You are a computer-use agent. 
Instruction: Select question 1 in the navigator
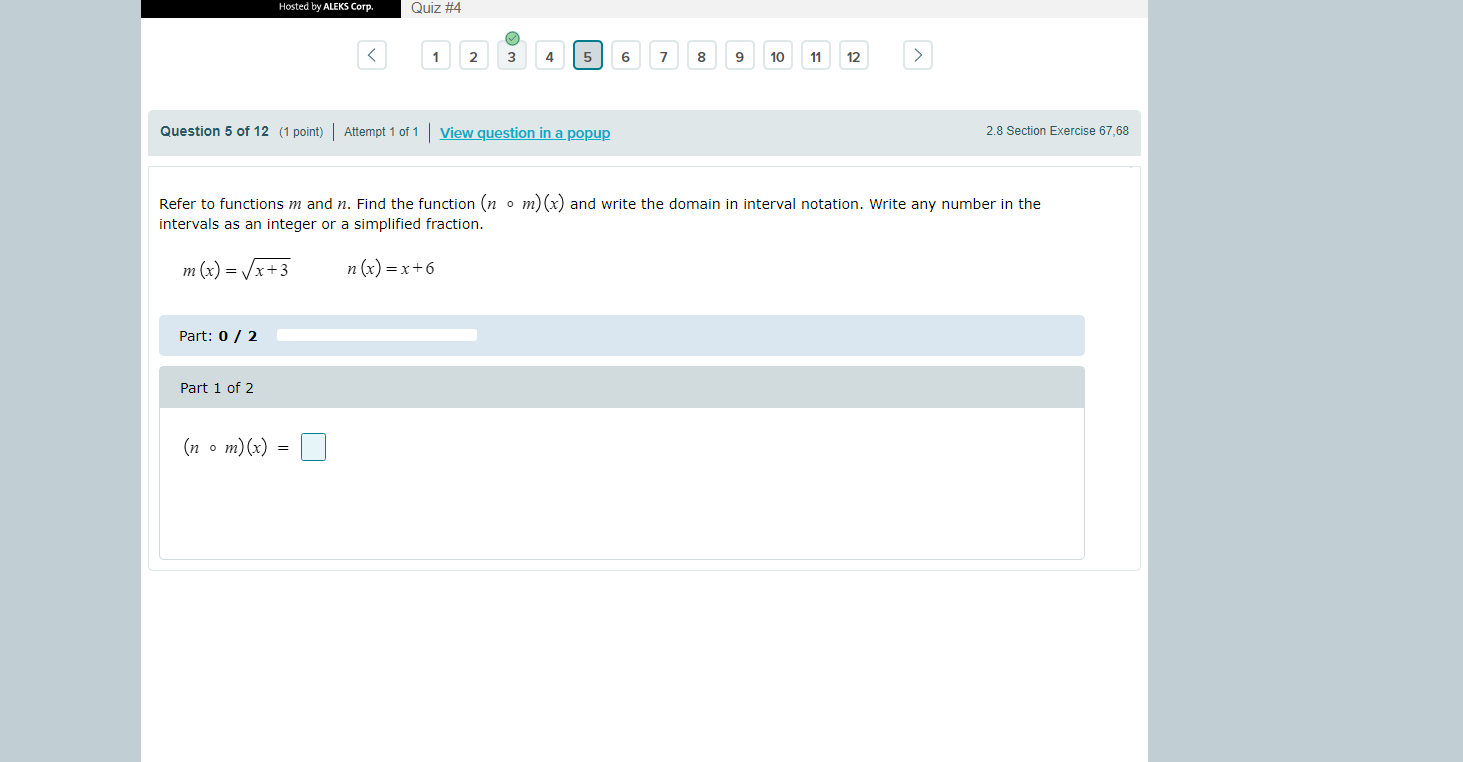435,55
